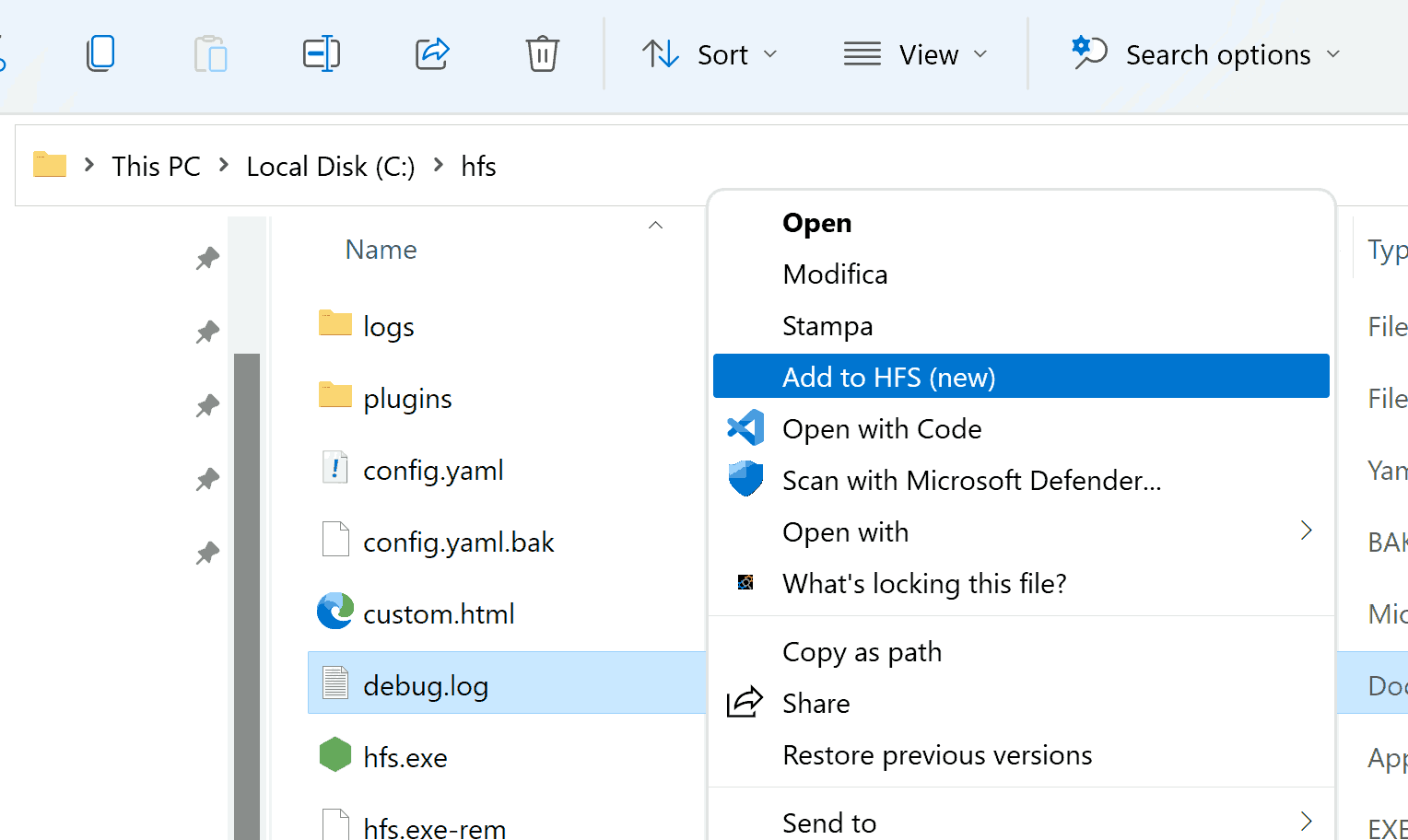Open the plugins folder
Image resolution: width=1408 pixels, height=840 pixels.
[x=407, y=398]
